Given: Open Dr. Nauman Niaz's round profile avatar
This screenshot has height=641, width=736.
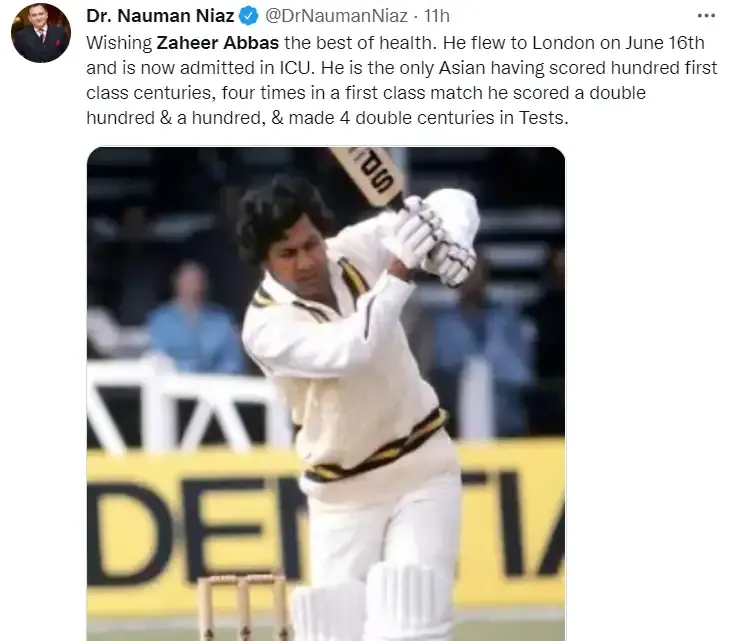Looking at the screenshot, I should tap(41, 33).
